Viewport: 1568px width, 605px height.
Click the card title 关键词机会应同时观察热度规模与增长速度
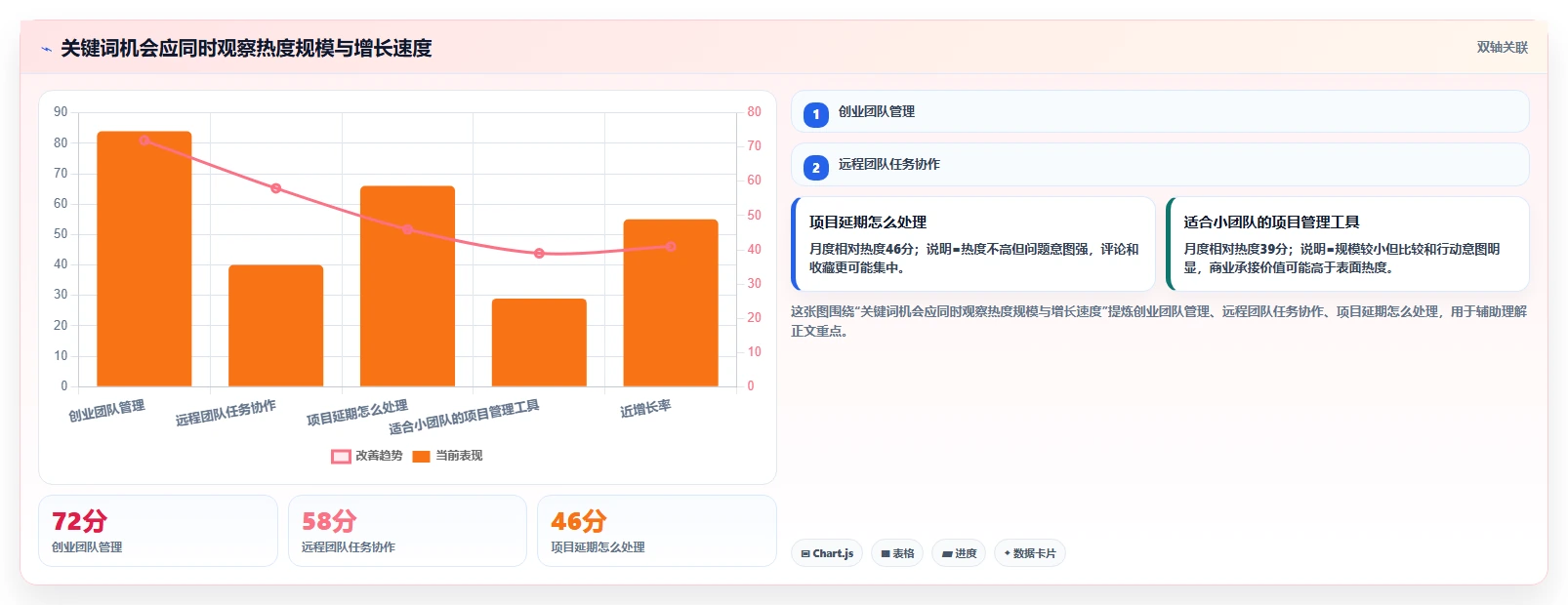click(246, 49)
